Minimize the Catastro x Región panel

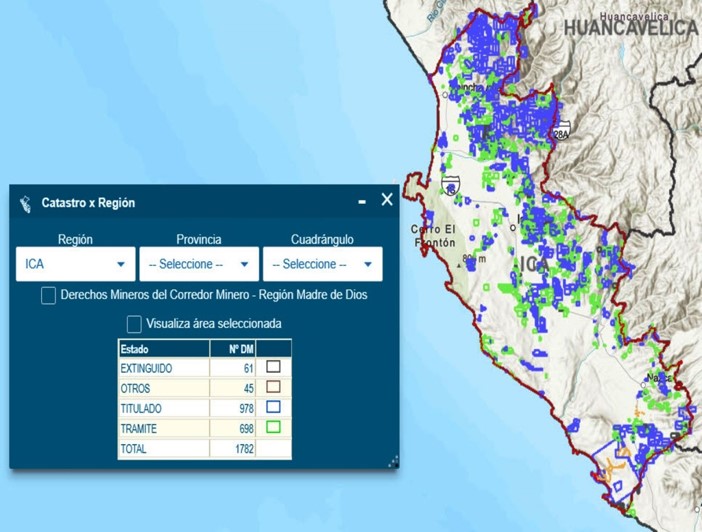[362, 202]
